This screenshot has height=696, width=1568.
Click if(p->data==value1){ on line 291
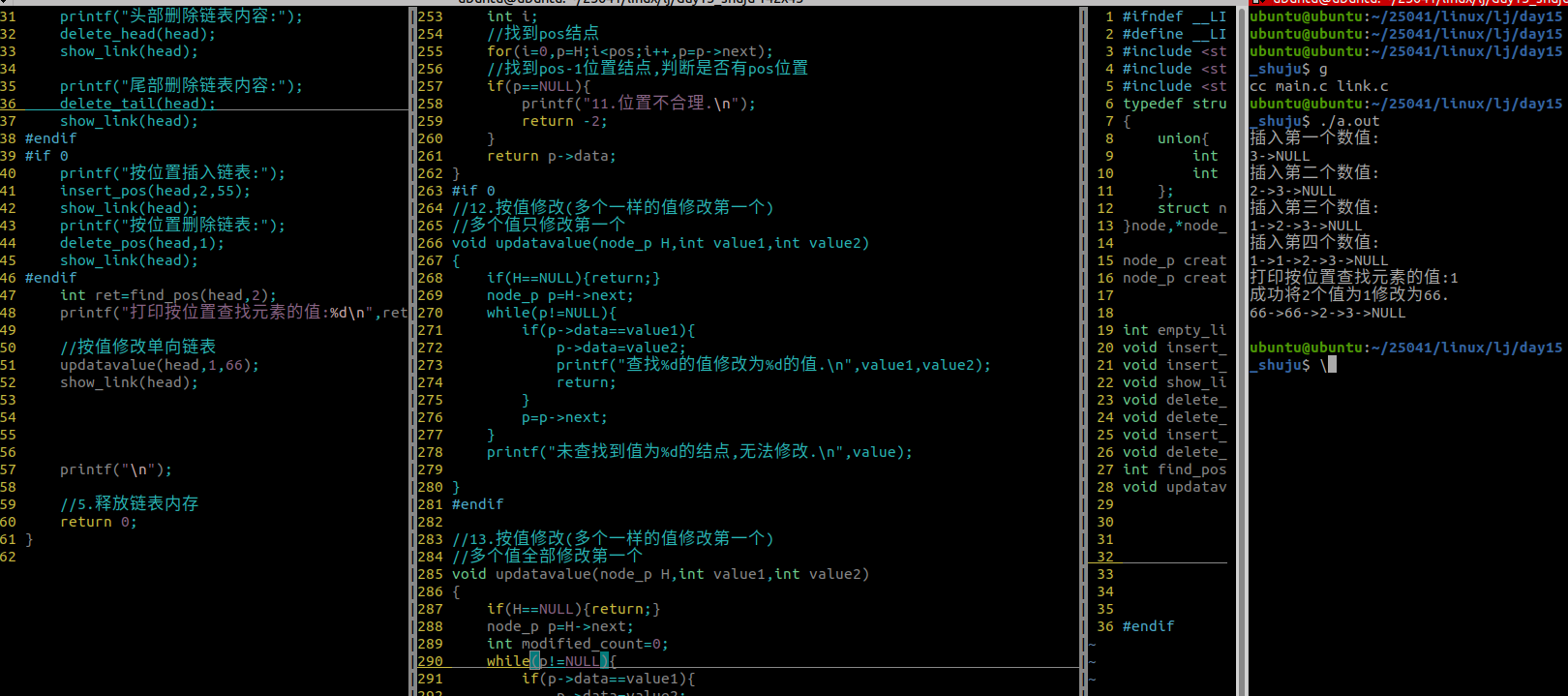point(608,679)
